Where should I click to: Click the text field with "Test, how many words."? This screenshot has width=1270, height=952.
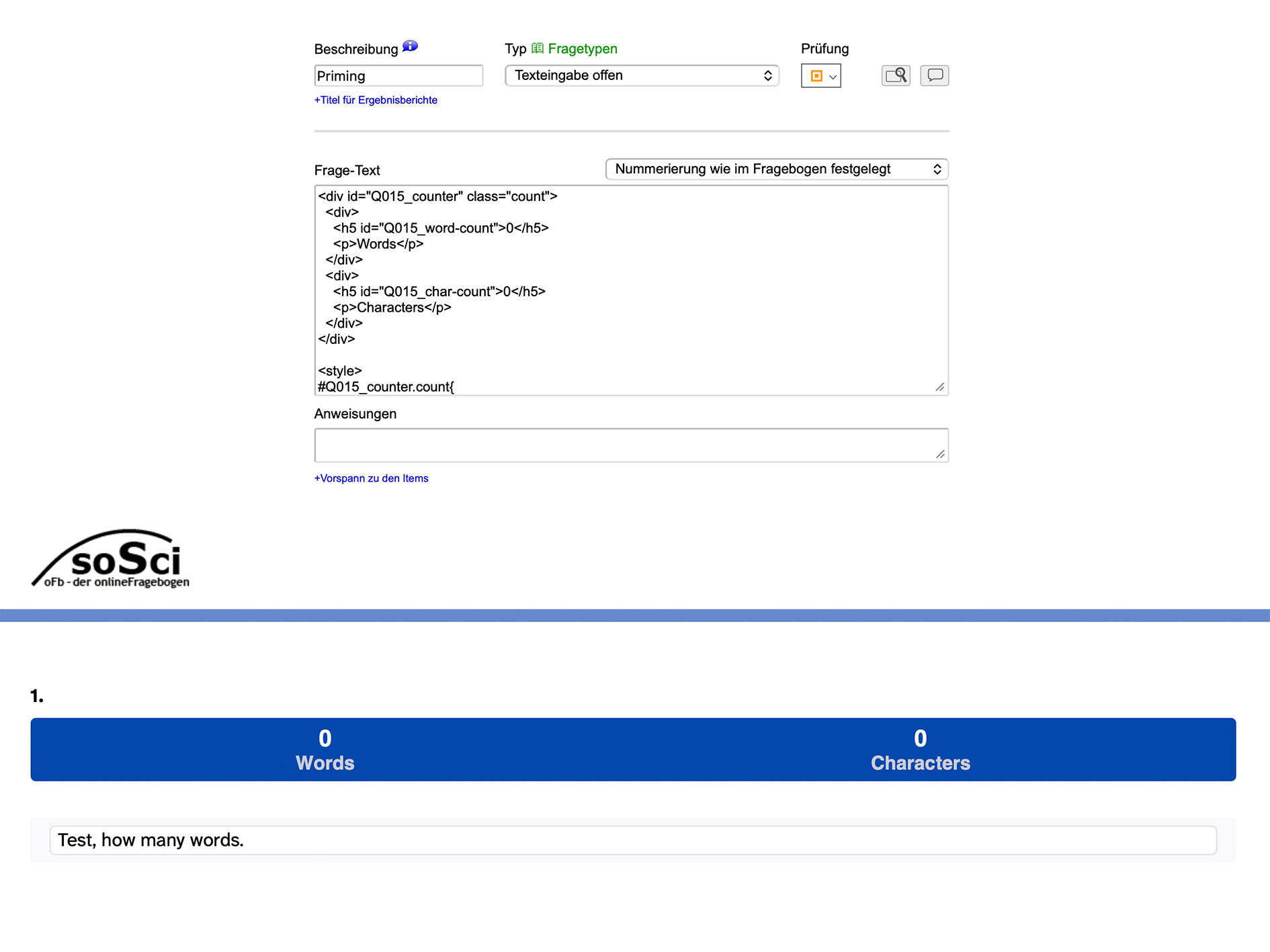(x=632, y=840)
